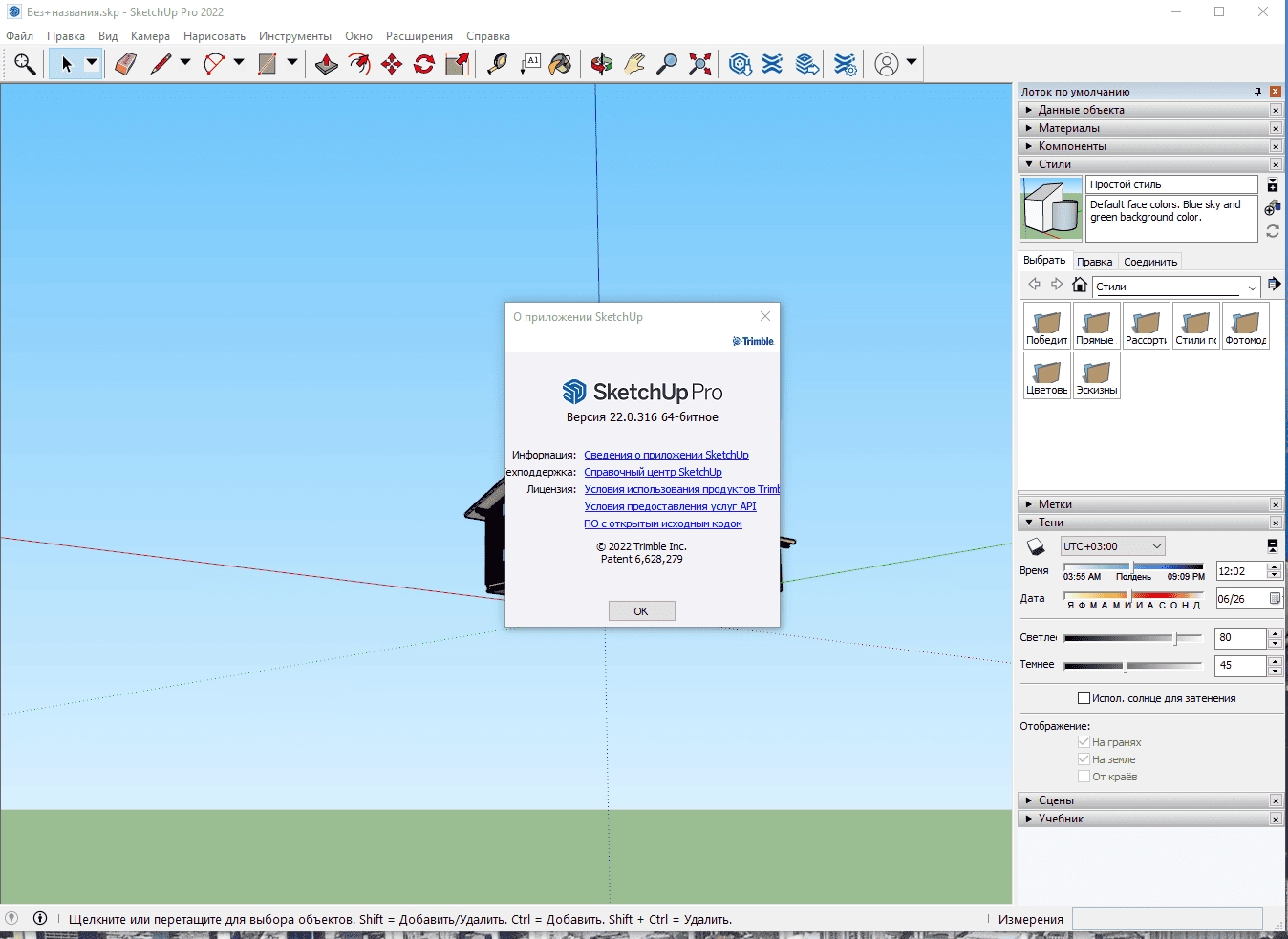Click the Темнее dark slider
Image resolution: width=1288 pixels, height=939 pixels.
1133,666
